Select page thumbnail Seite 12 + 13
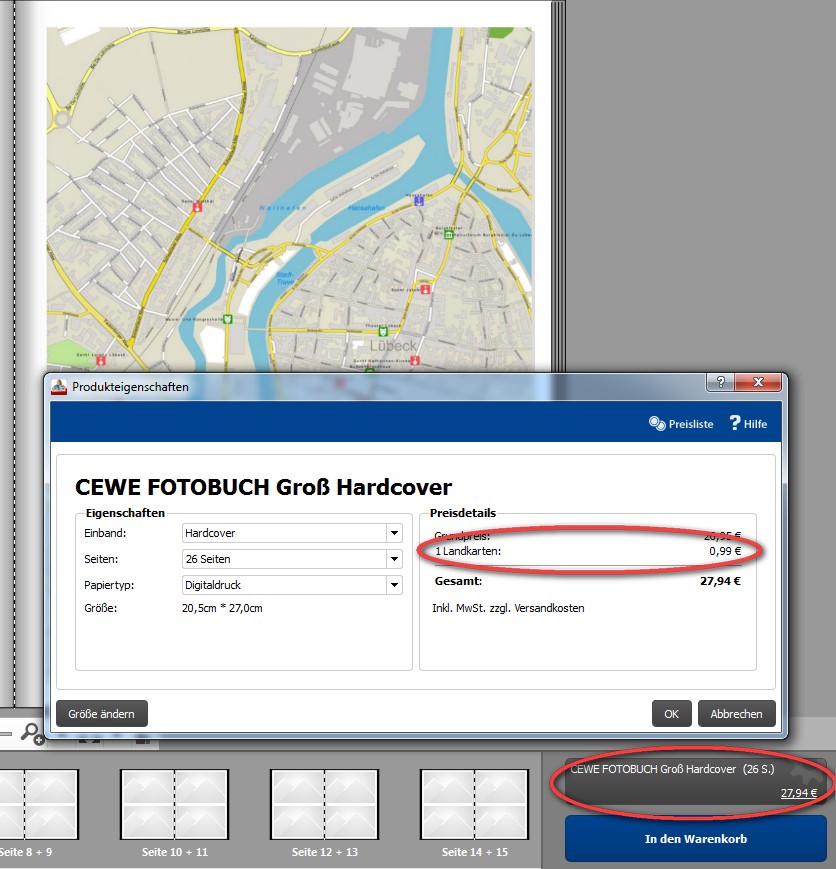Image resolution: width=836 pixels, height=869 pixels. 324,806
